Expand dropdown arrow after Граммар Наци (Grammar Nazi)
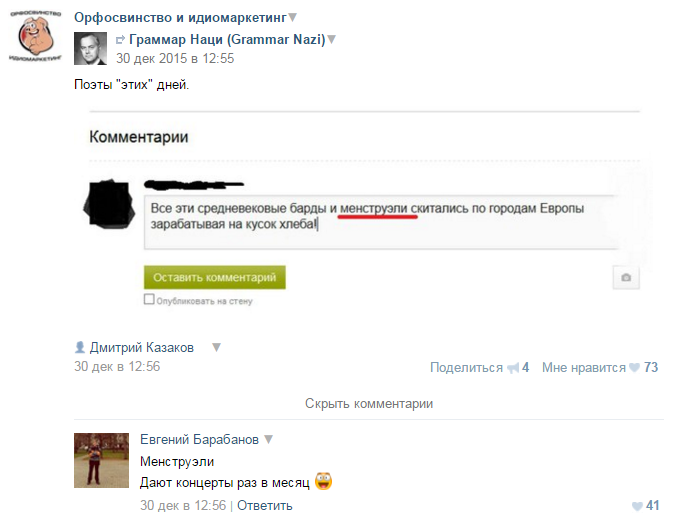Screen dimensions: 685x523 click(332, 40)
